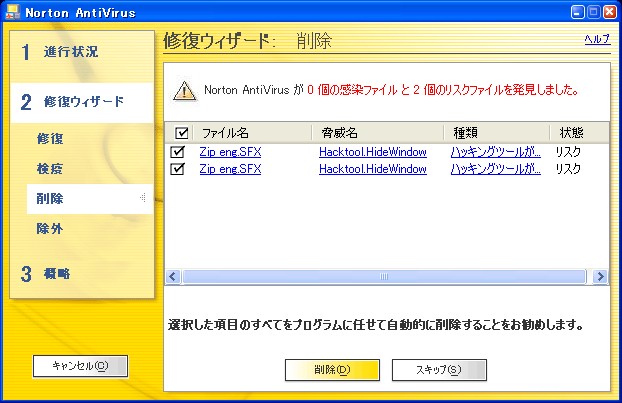Sort by the 脅威名 column header
The image size is (622, 403).
click(x=340, y=133)
